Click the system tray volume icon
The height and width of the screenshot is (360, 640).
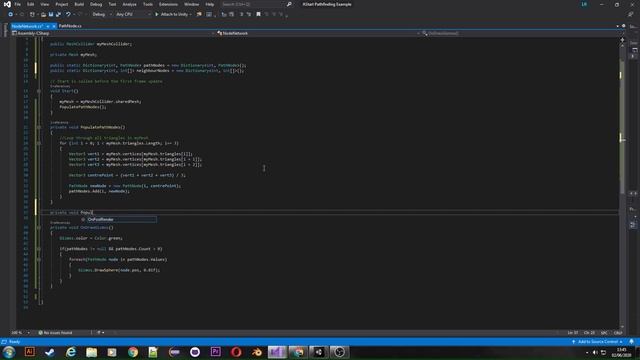pos(595,352)
